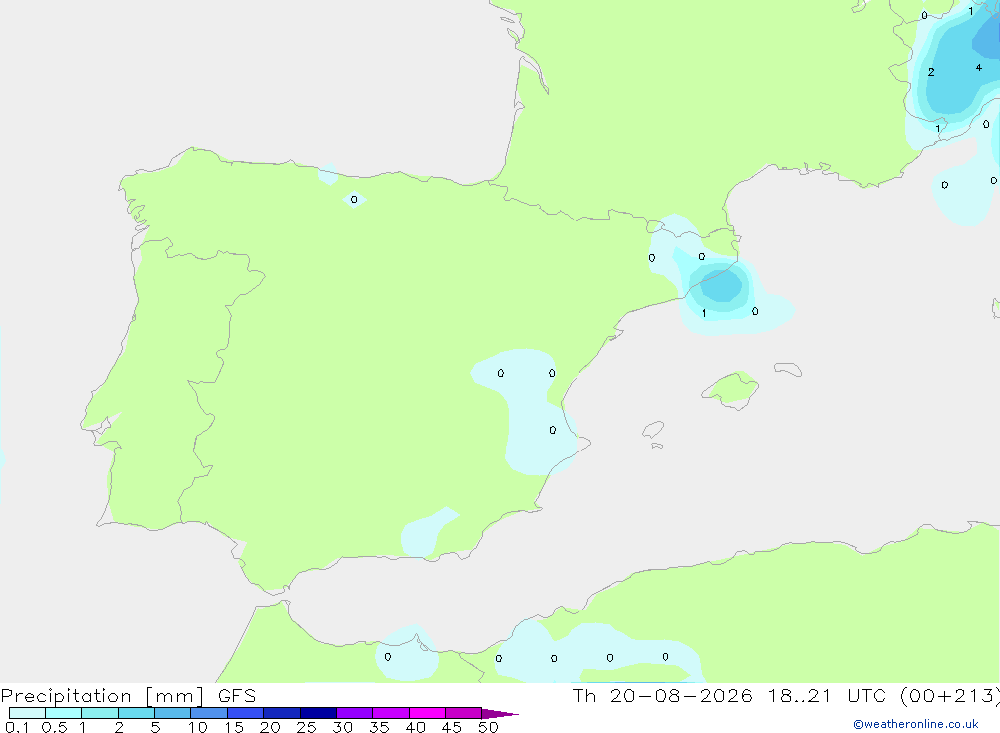Pick the legend swatch between 15 and 20

coord(246,713)
